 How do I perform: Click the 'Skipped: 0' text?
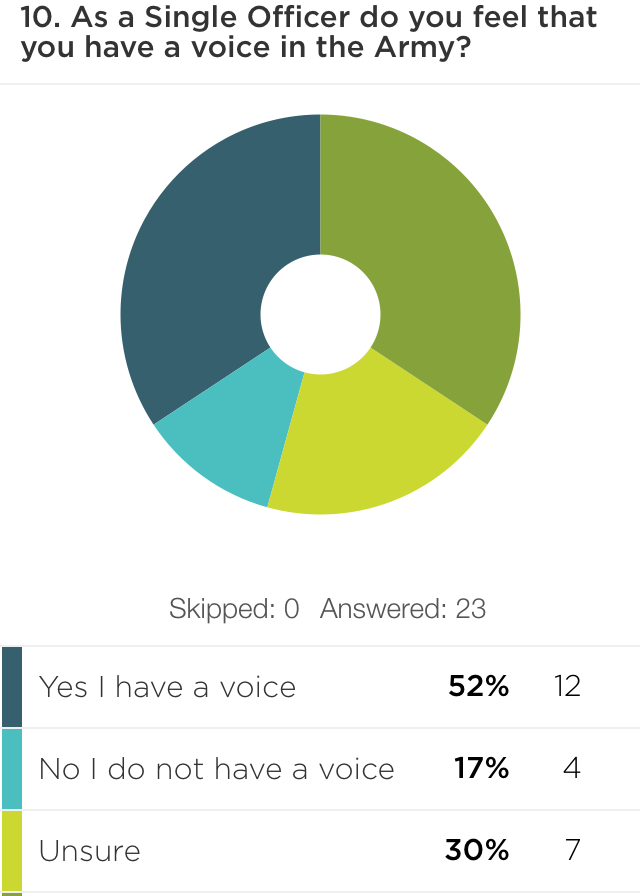[234, 609]
